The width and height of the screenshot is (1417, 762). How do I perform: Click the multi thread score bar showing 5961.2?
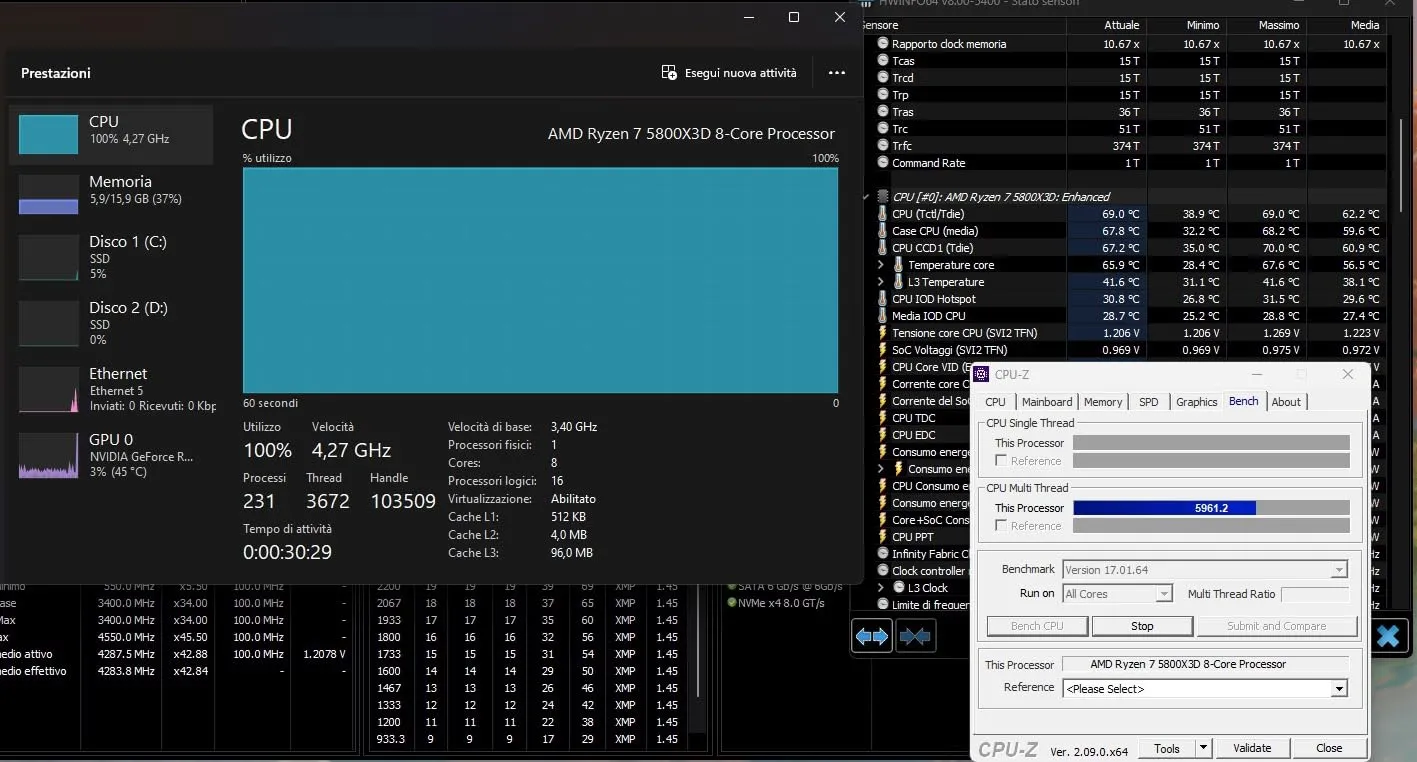pos(1211,508)
